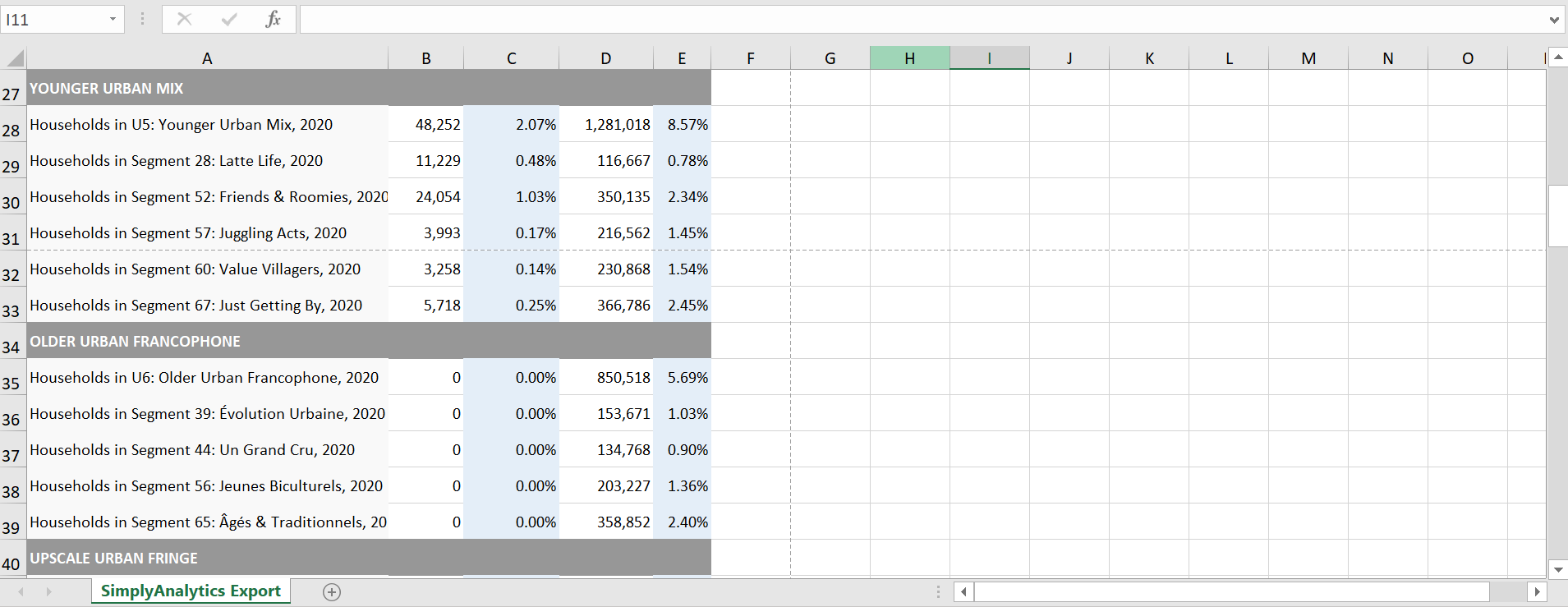Viewport: 1568px width, 607px height.
Task: Click horizontal scrollbar right arrow
Action: click(x=1537, y=591)
